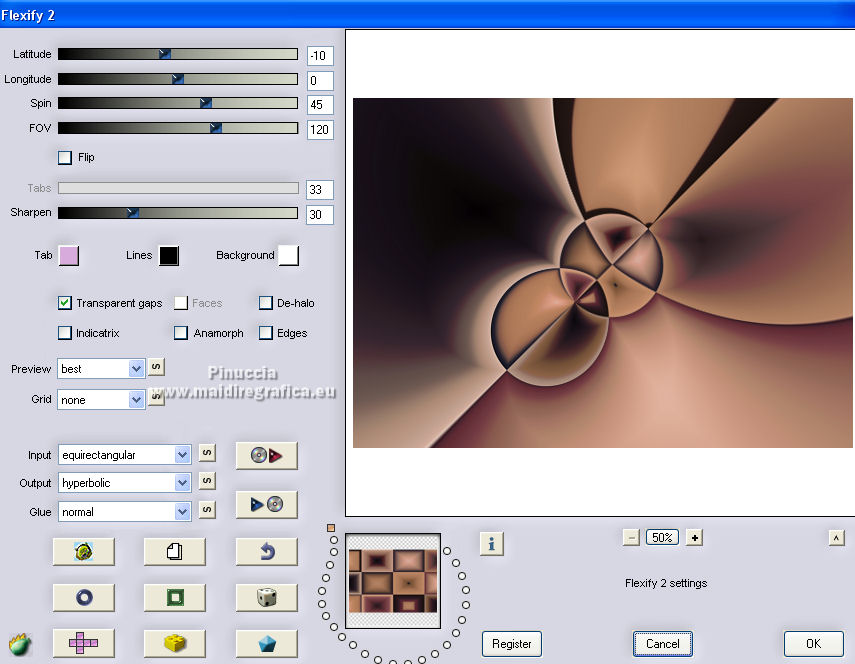
Task: Click the Latitude slider track
Action: [178, 54]
